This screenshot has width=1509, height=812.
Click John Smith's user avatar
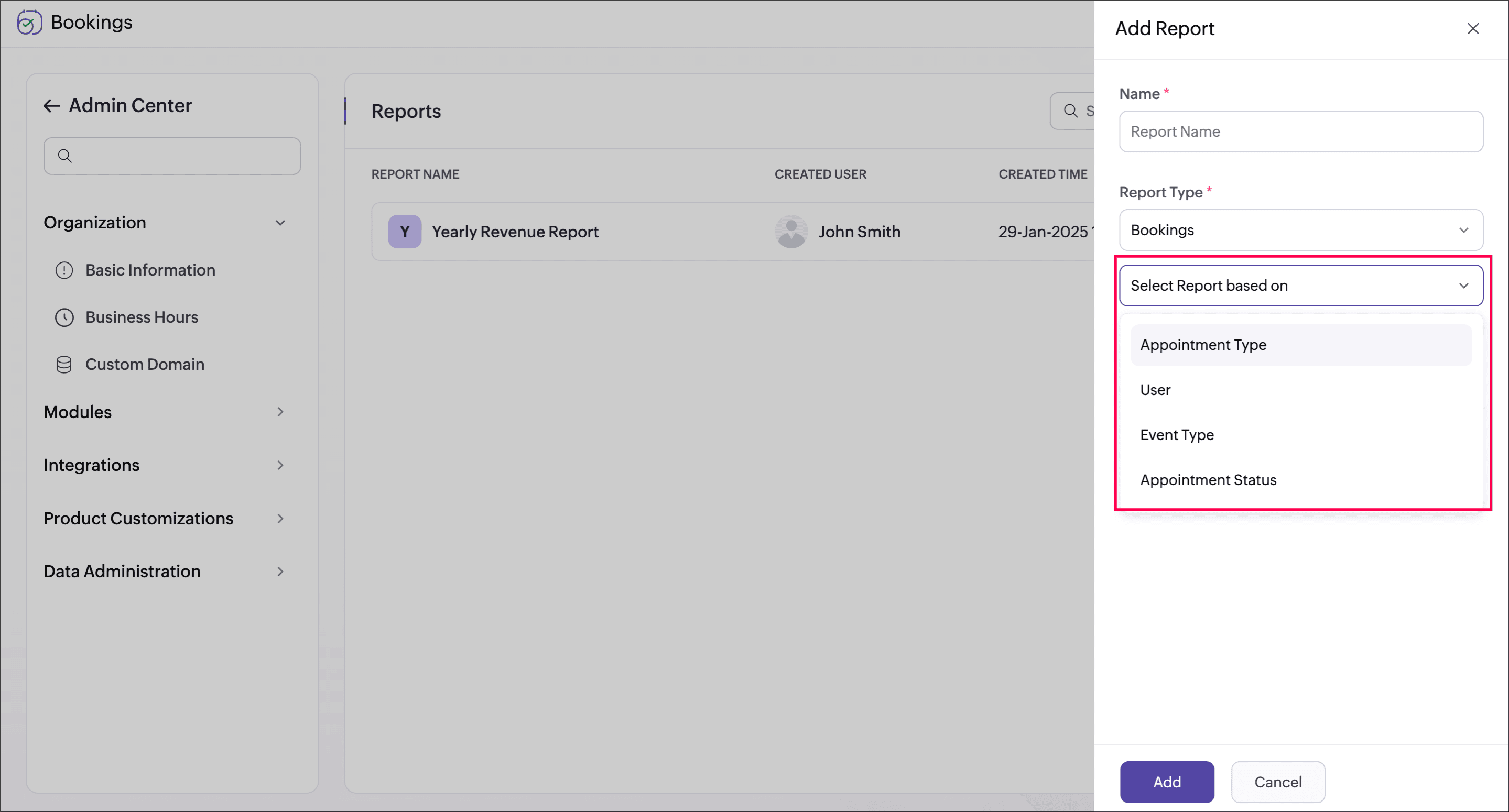[x=791, y=232]
